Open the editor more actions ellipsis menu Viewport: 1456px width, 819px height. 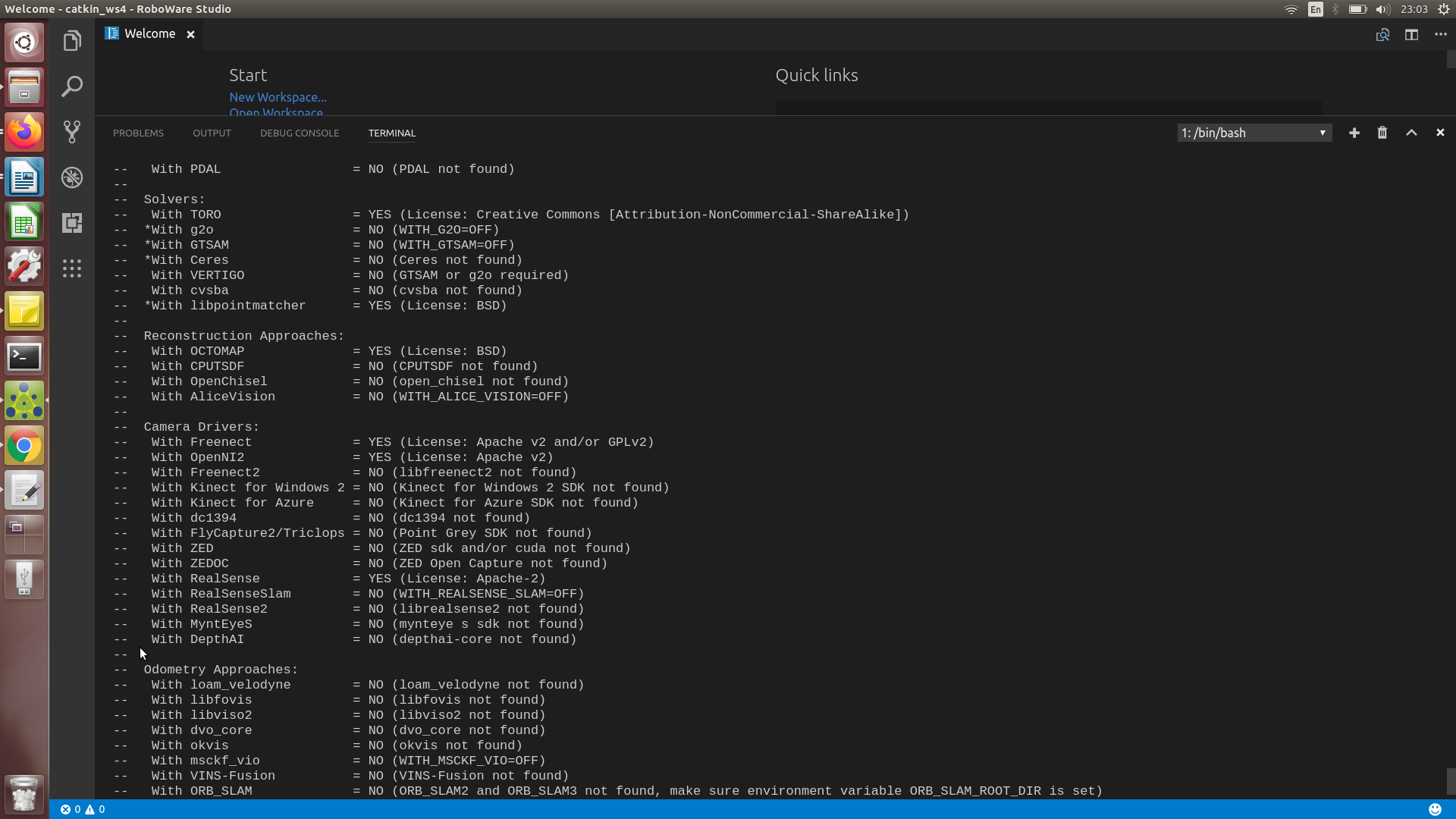[1441, 35]
